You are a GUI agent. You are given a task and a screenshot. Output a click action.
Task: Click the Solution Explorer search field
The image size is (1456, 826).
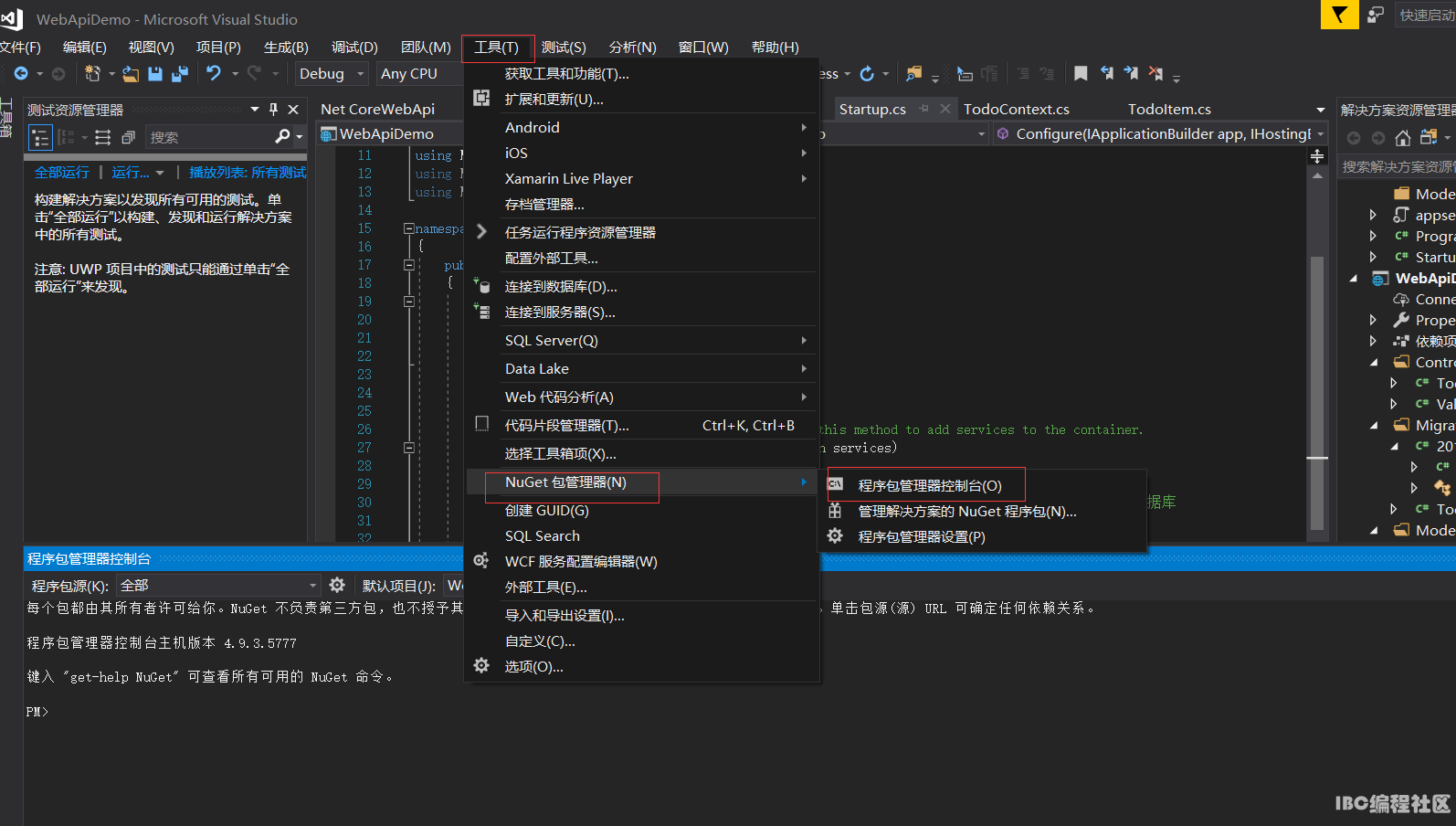click(1398, 166)
